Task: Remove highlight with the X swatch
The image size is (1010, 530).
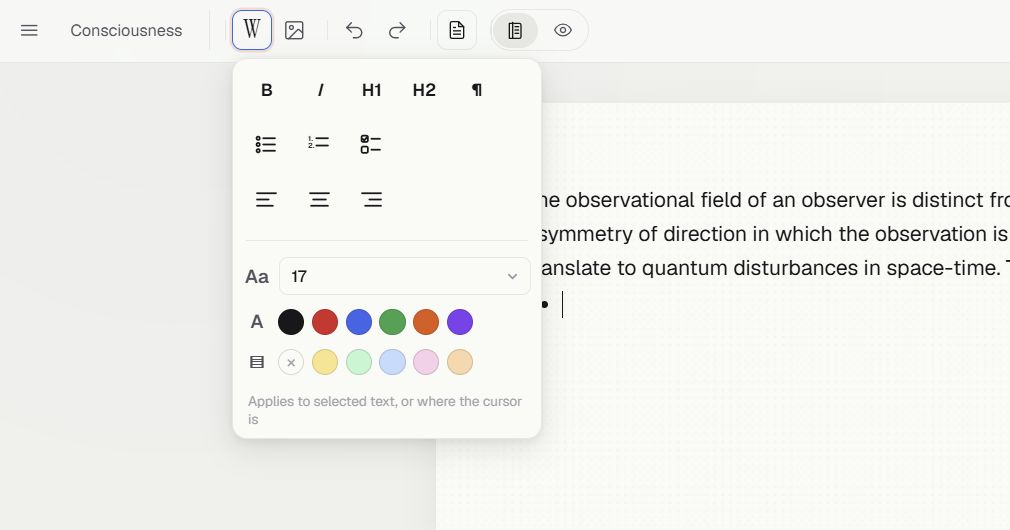Action: click(x=291, y=363)
